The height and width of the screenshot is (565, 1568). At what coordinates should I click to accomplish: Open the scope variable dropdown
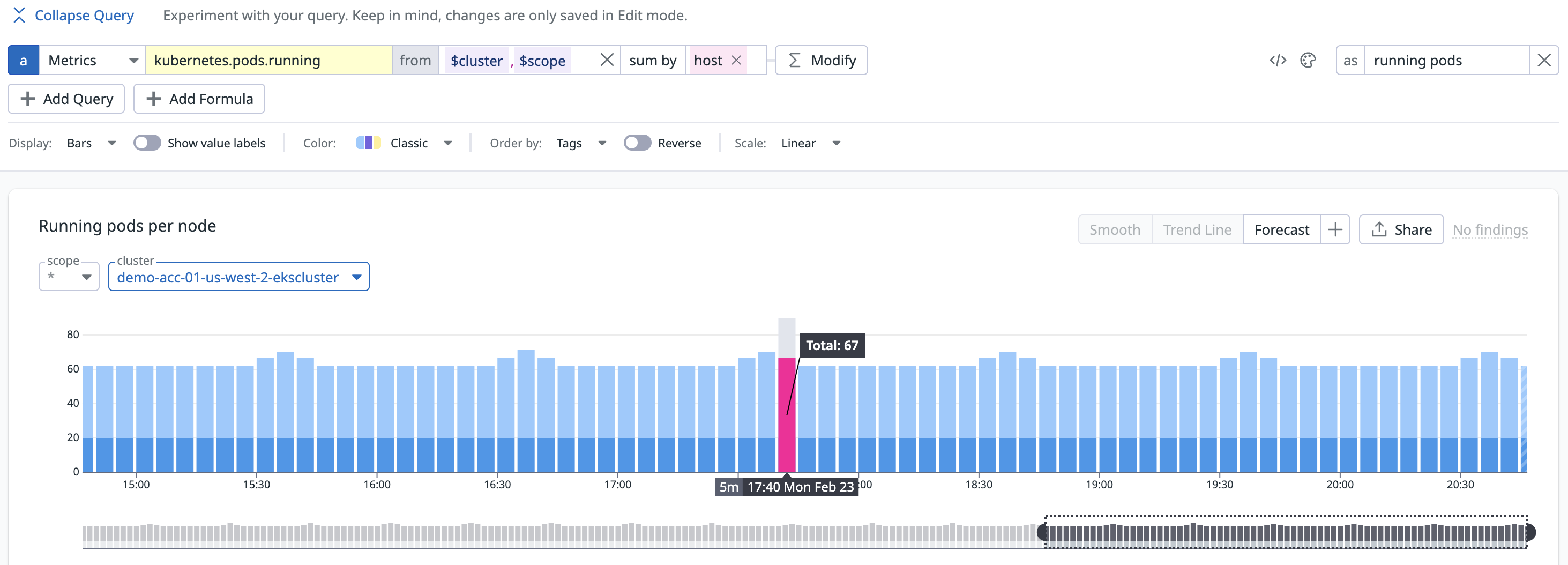tap(69, 277)
